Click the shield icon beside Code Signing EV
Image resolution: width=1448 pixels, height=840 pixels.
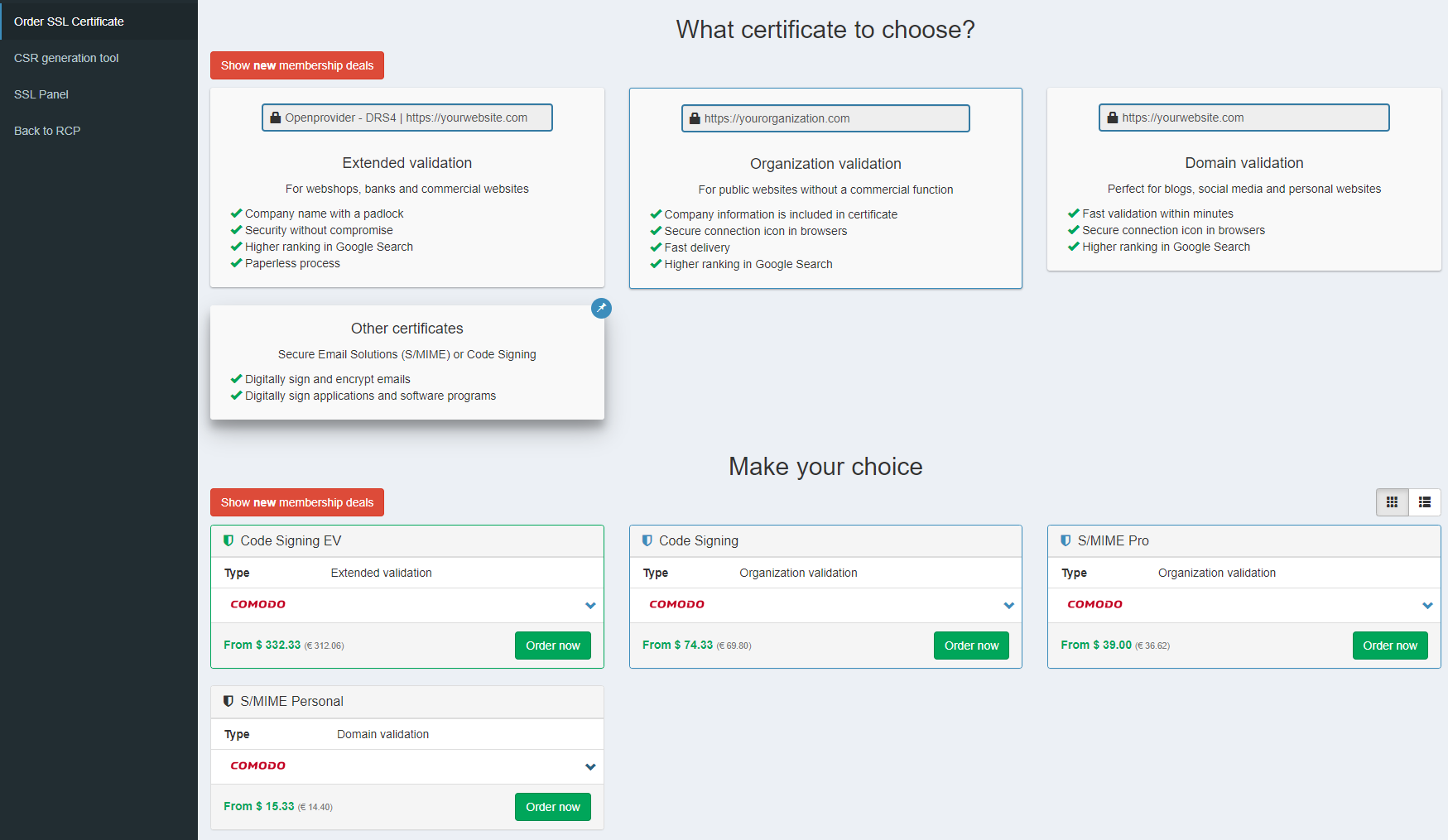[229, 540]
